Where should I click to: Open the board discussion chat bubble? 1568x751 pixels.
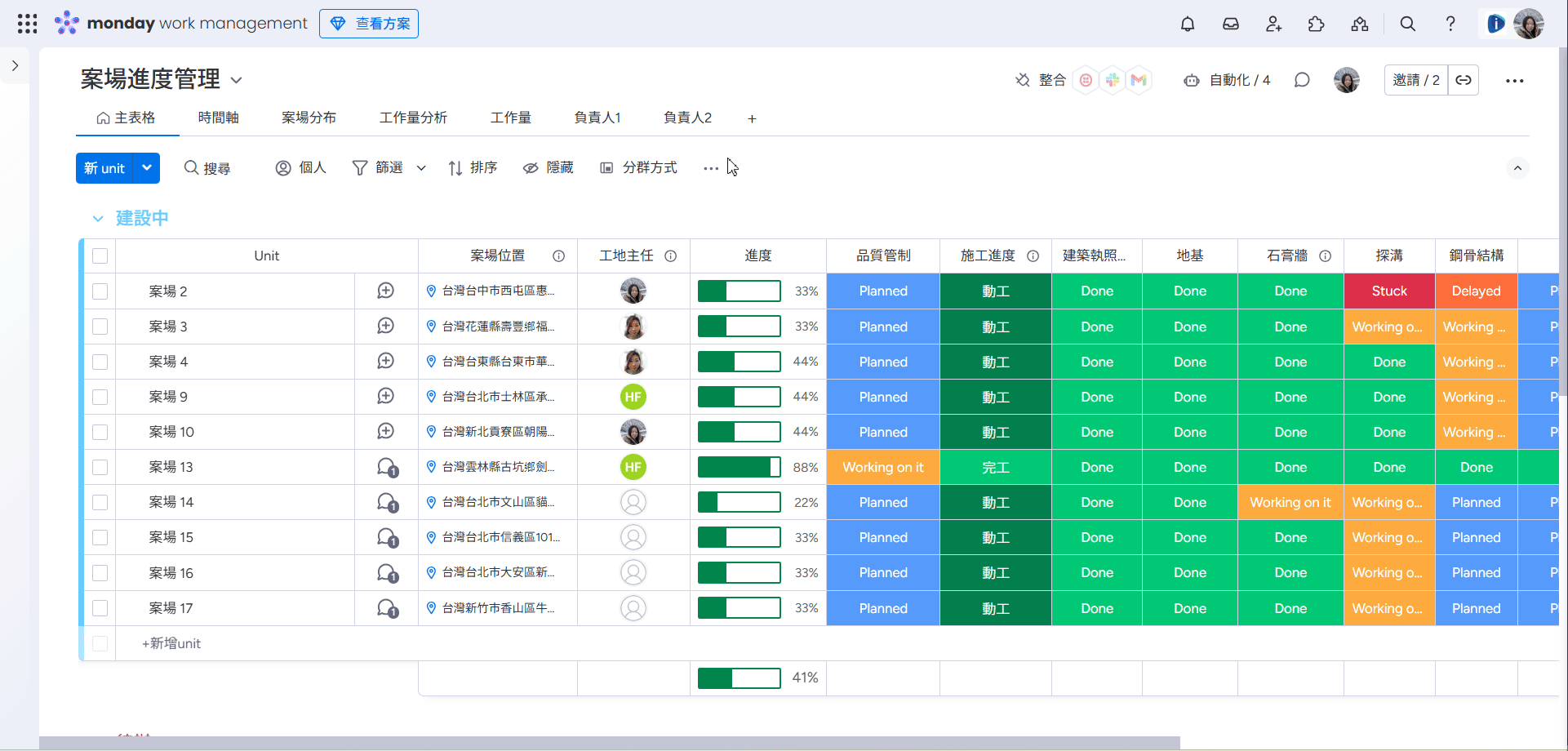pyautogui.click(x=1302, y=80)
